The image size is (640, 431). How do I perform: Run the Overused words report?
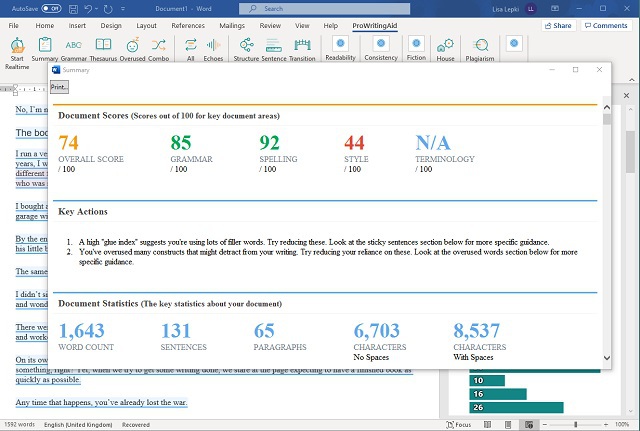tap(132, 49)
